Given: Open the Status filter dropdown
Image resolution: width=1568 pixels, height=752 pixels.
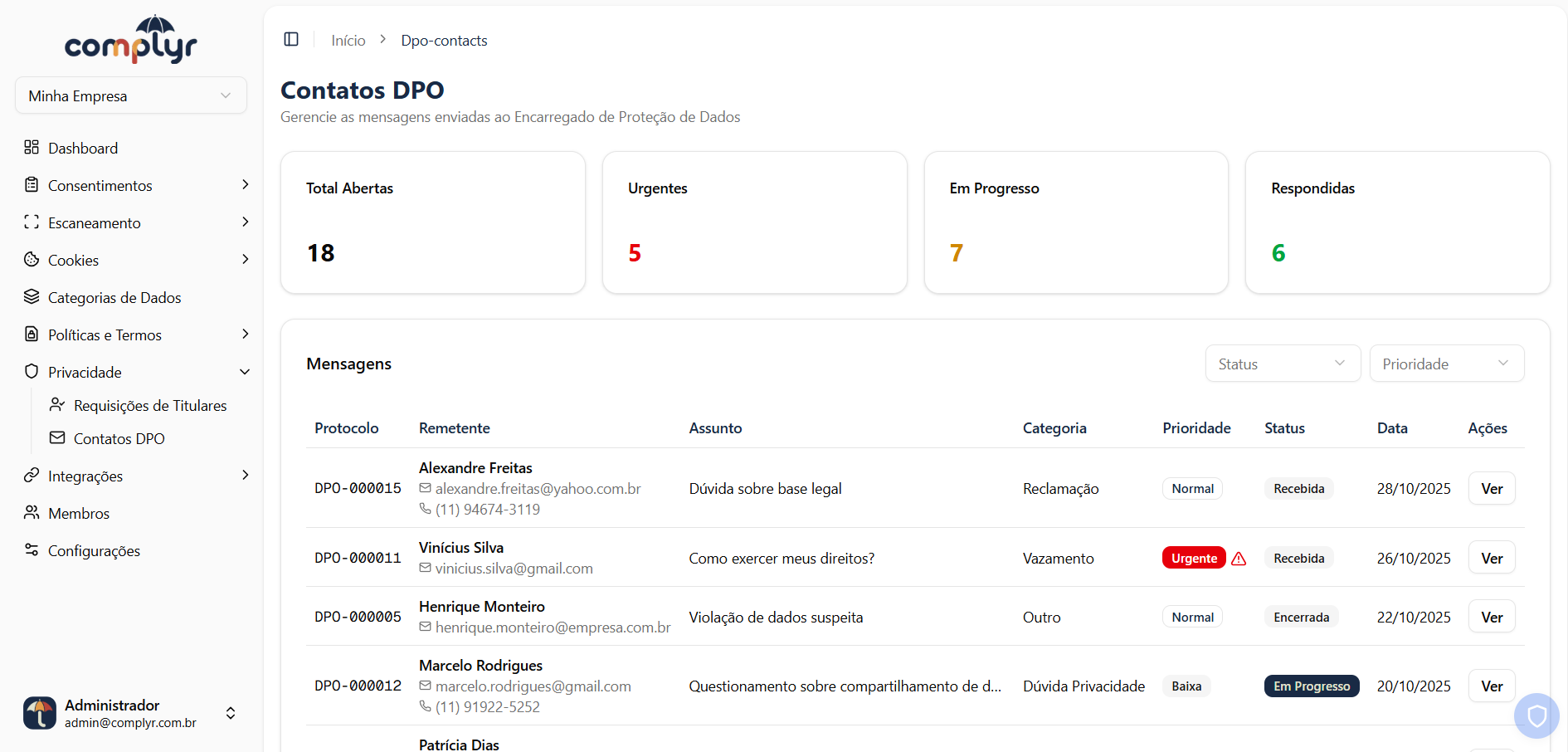Looking at the screenshot, I should [1283, 364].
